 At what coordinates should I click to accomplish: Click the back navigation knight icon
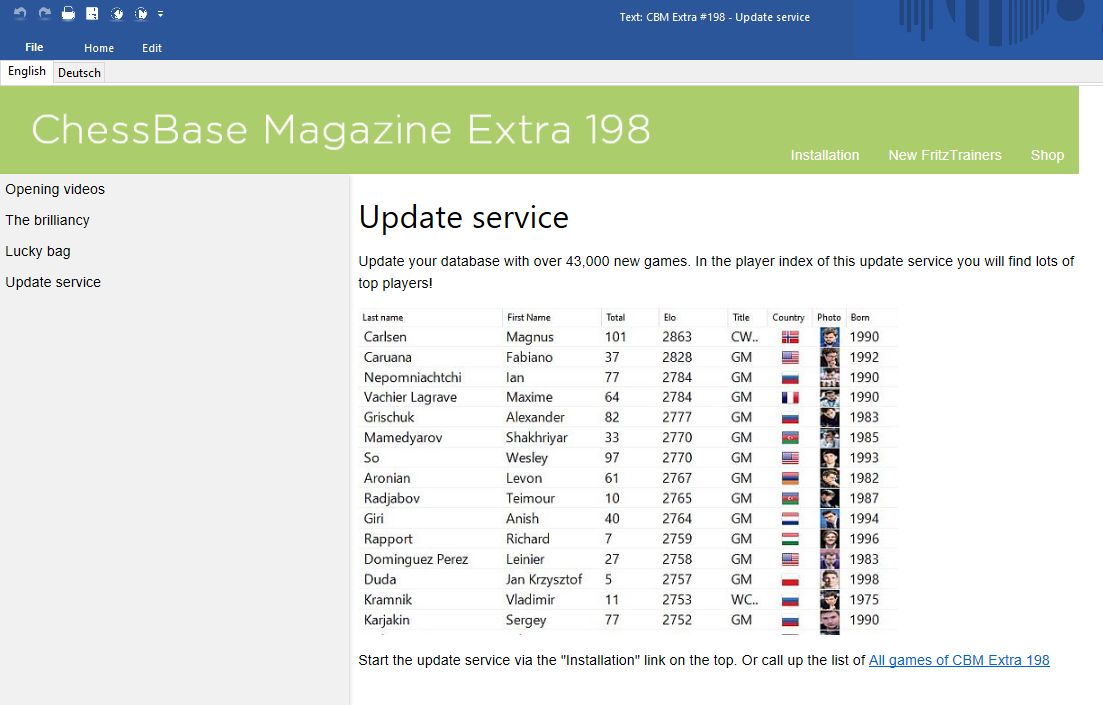[x=117, y=13]
